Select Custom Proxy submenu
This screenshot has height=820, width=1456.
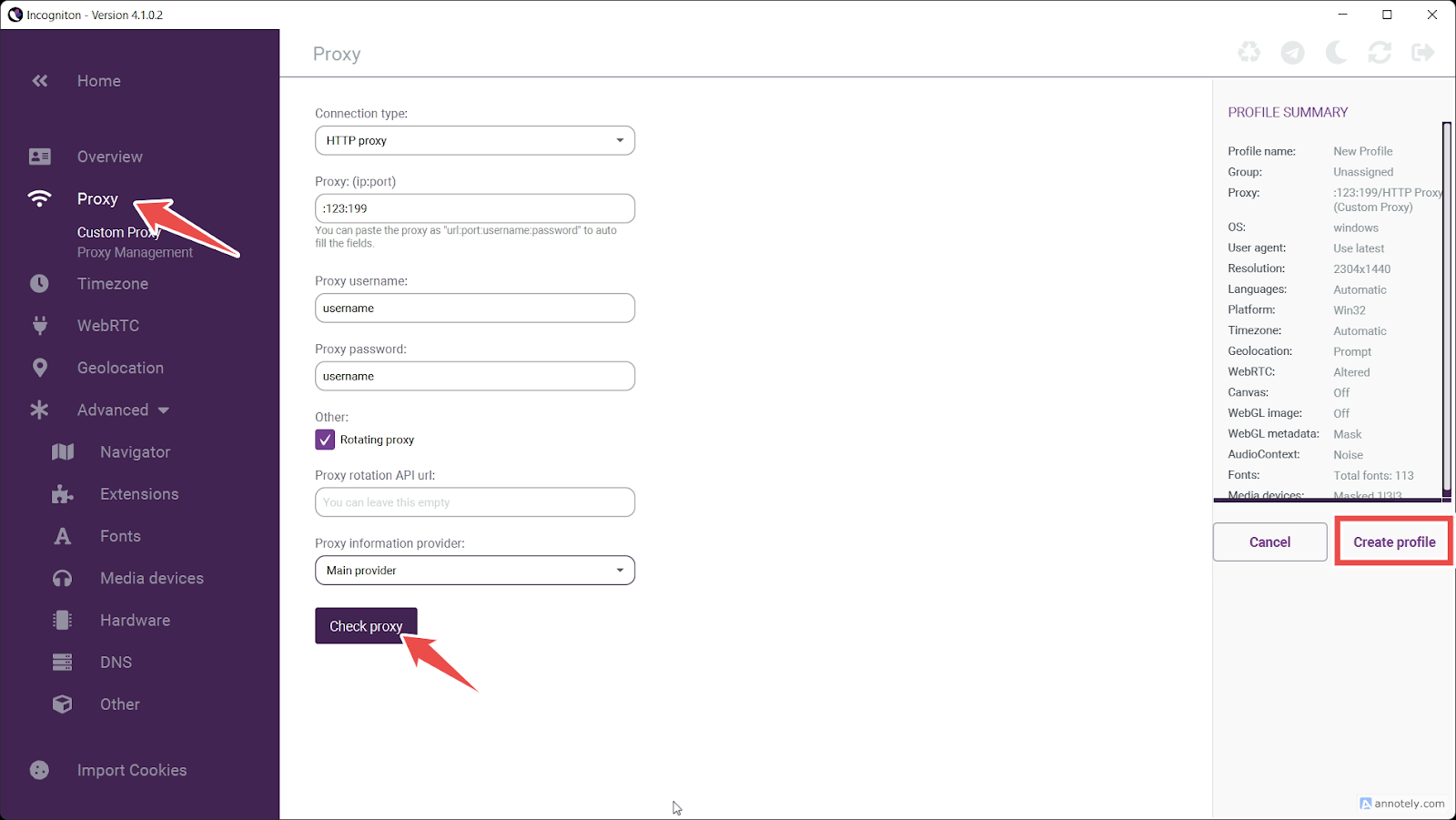(x=118, y=232)
